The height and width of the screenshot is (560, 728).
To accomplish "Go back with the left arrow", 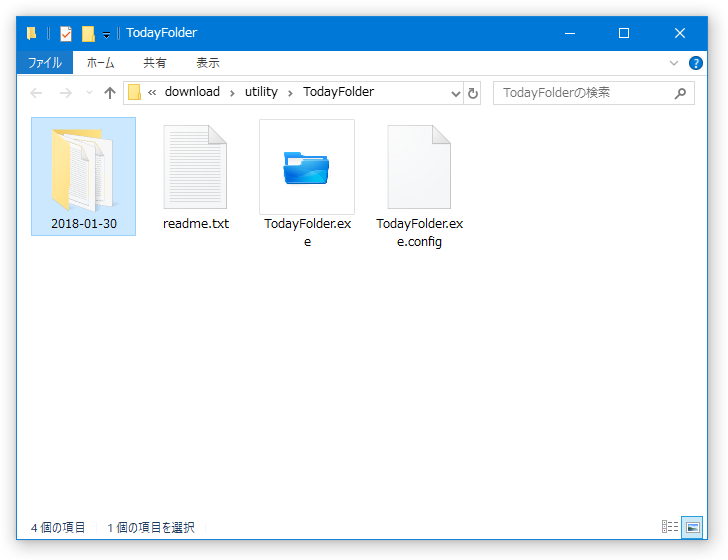I will 36,93.
